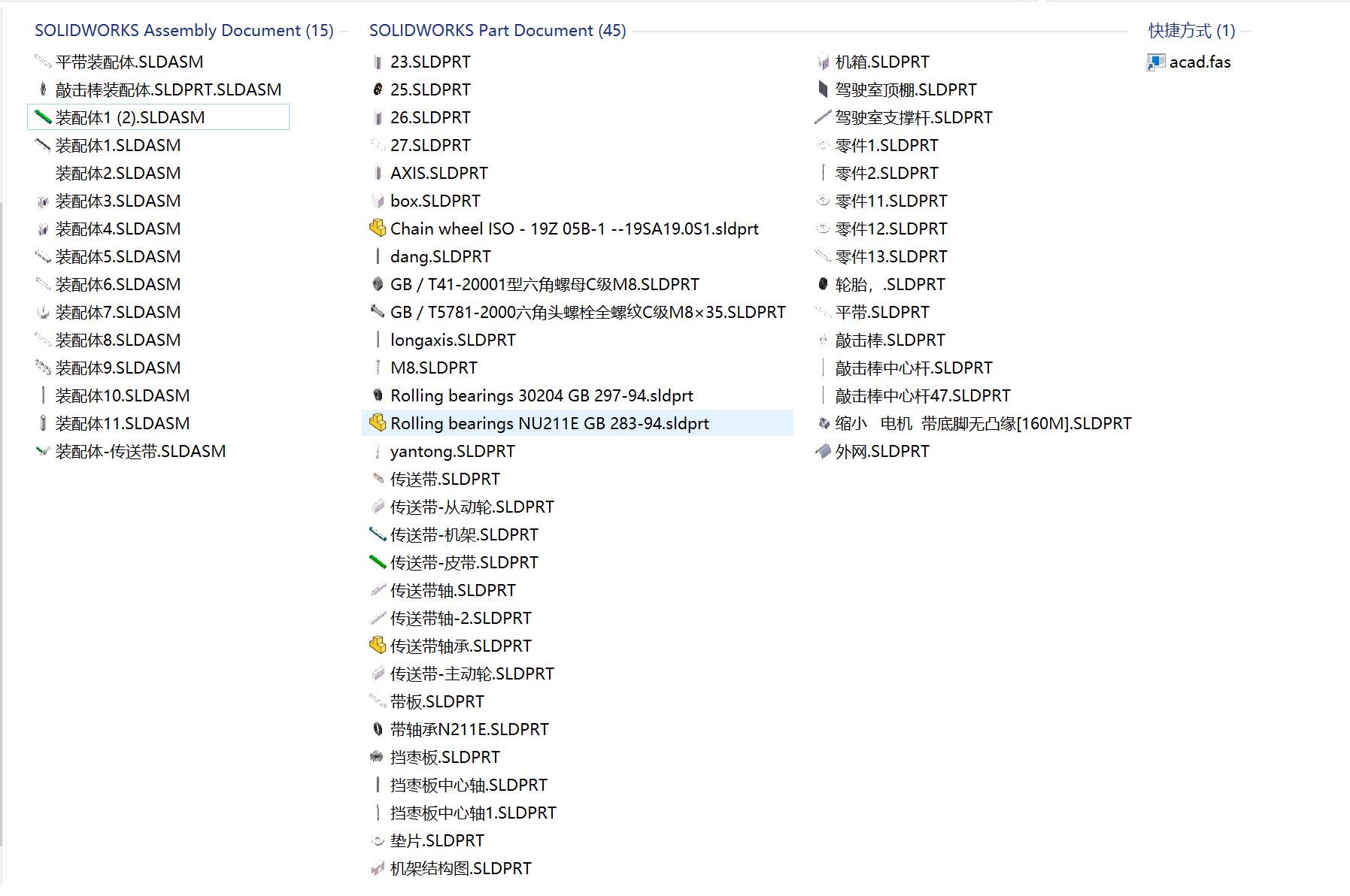
Task: Select the 装配体4.SLDASM file name
Action: point(118,229)
